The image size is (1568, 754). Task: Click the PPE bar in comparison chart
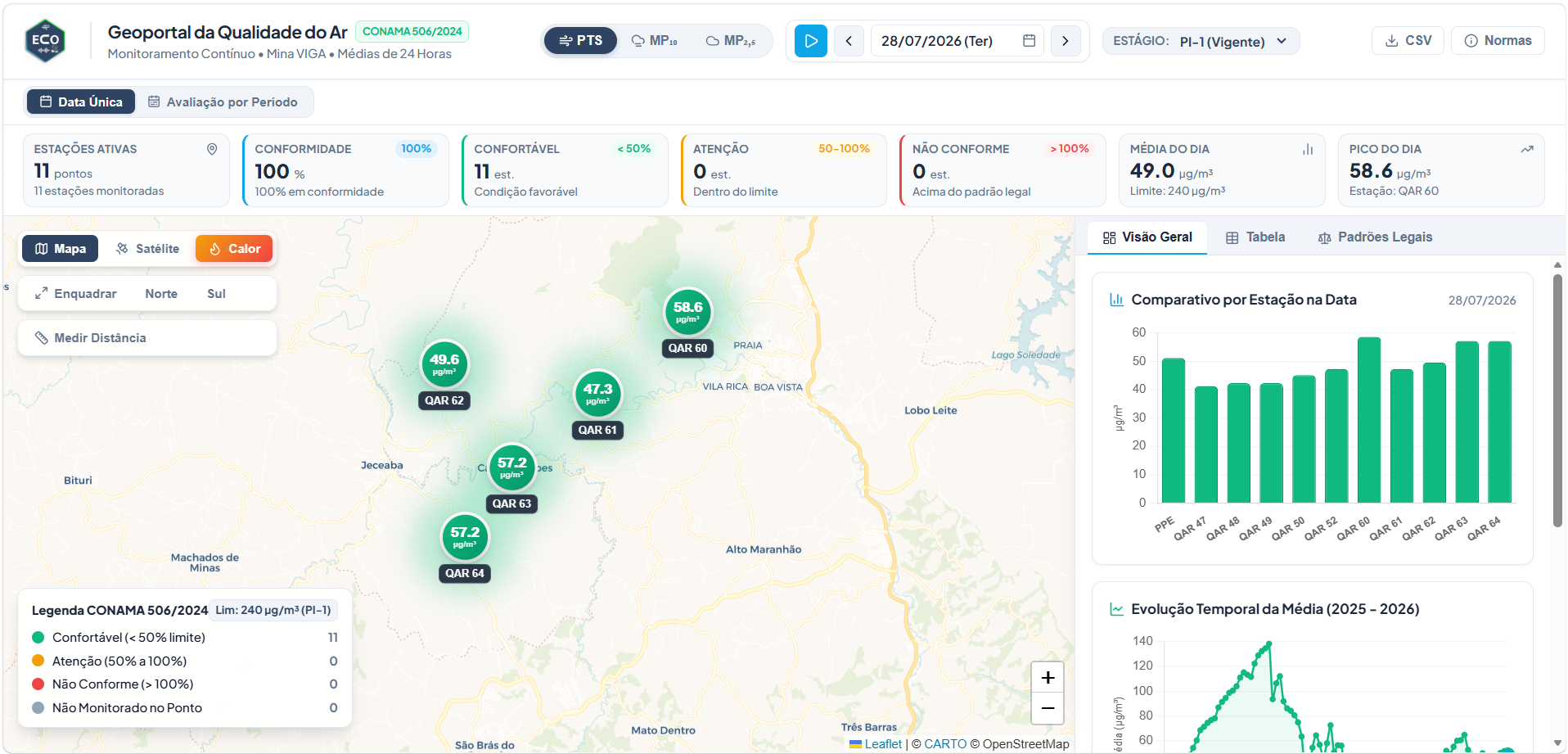click(x=1174, y=431)
